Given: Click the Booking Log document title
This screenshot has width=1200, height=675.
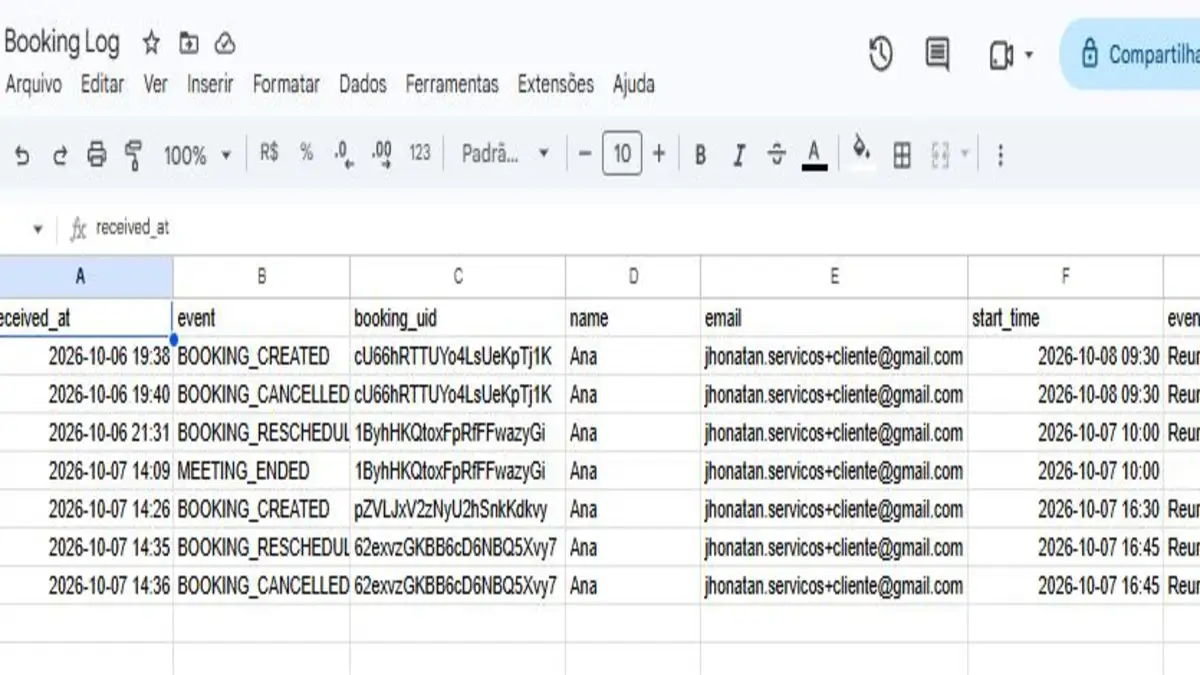Looking at the screenshot, I should pos(62,42).
